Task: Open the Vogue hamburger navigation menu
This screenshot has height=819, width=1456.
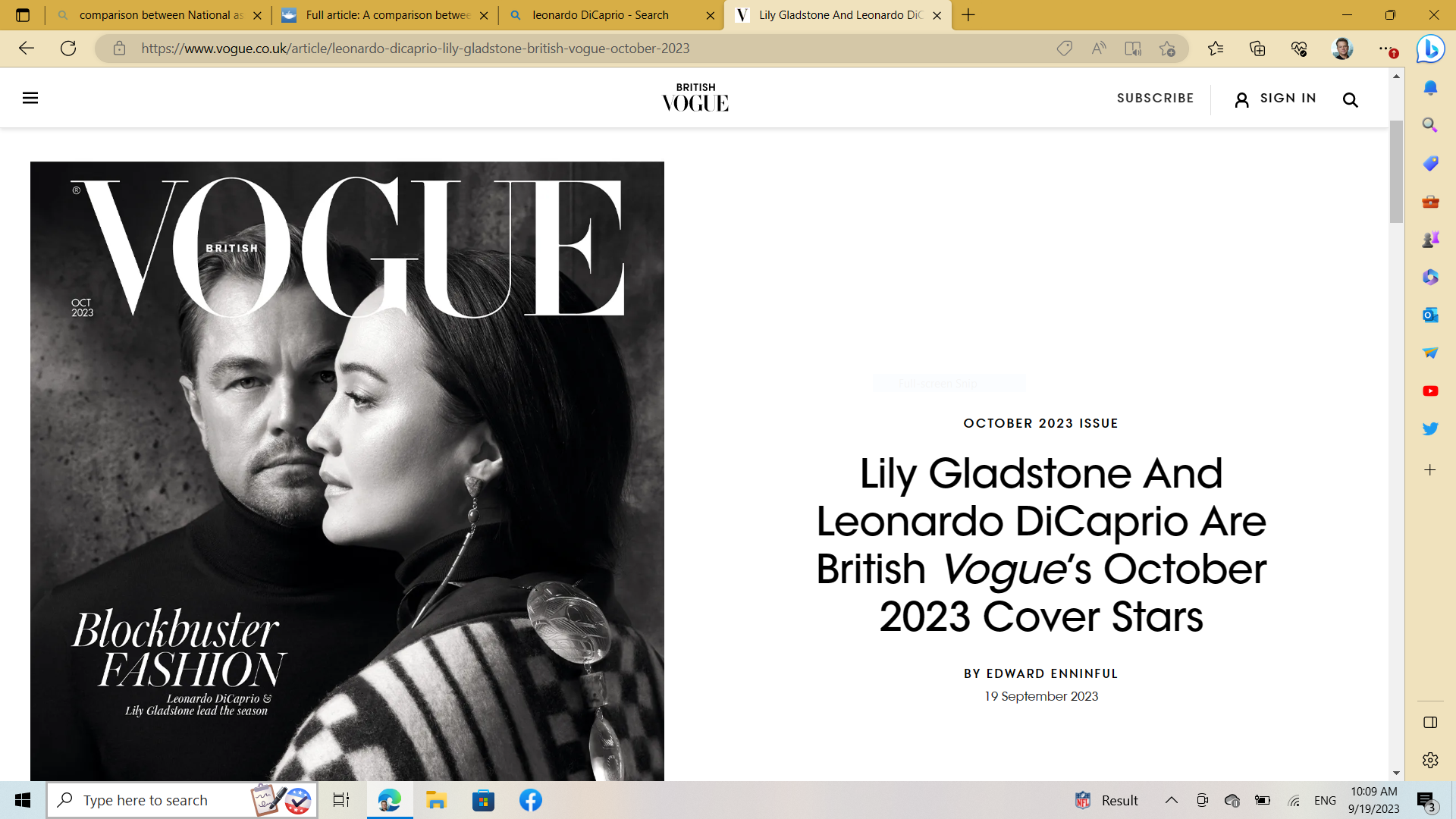Action: tap(30, 98)
